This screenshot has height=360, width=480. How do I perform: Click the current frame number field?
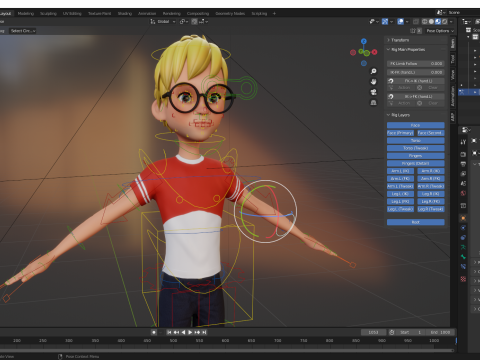374,332
